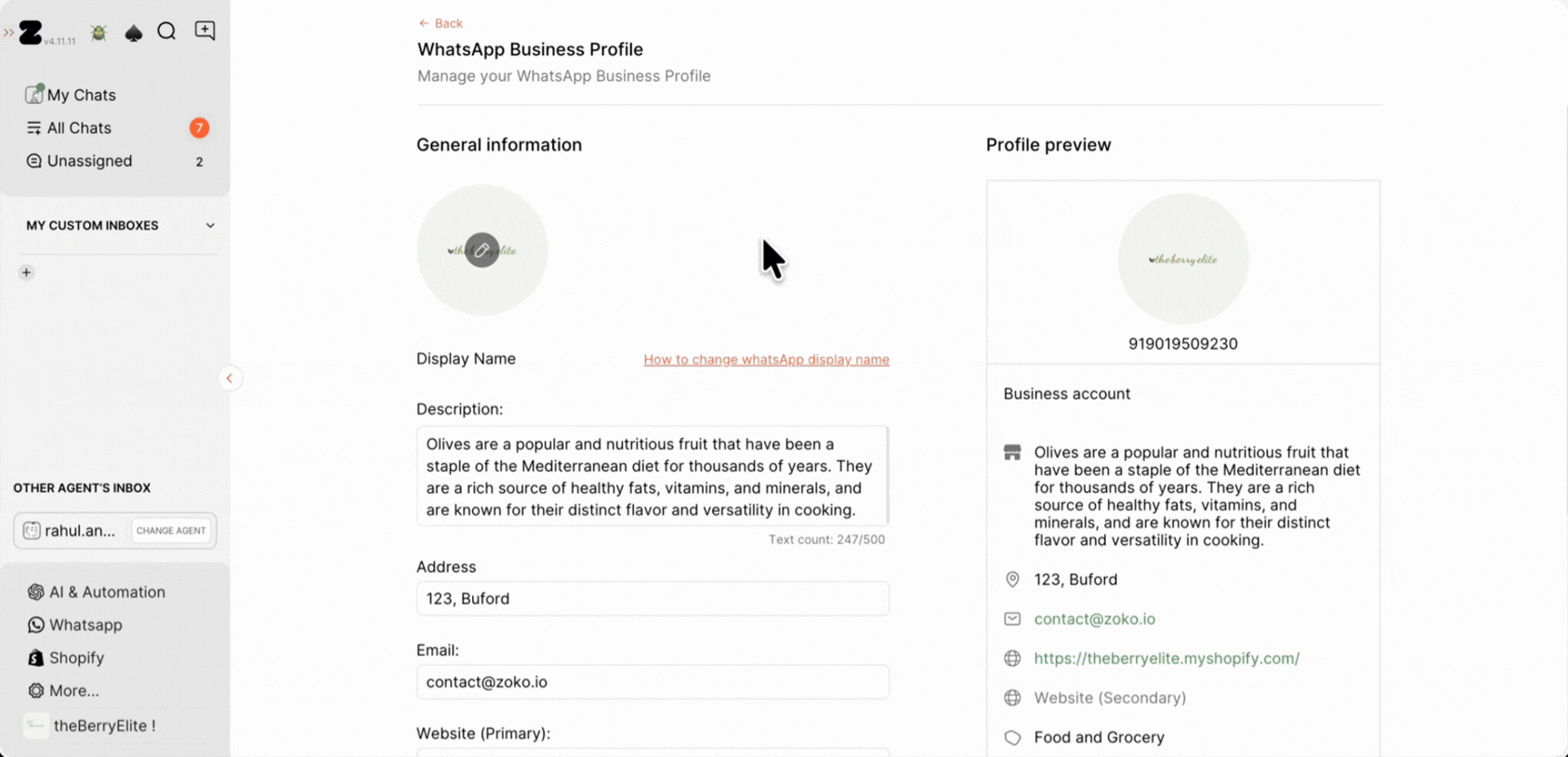Open "How to change whatsApp display name" link
The height and width of the screenshot is (757, 1568).
pos(766,359)
